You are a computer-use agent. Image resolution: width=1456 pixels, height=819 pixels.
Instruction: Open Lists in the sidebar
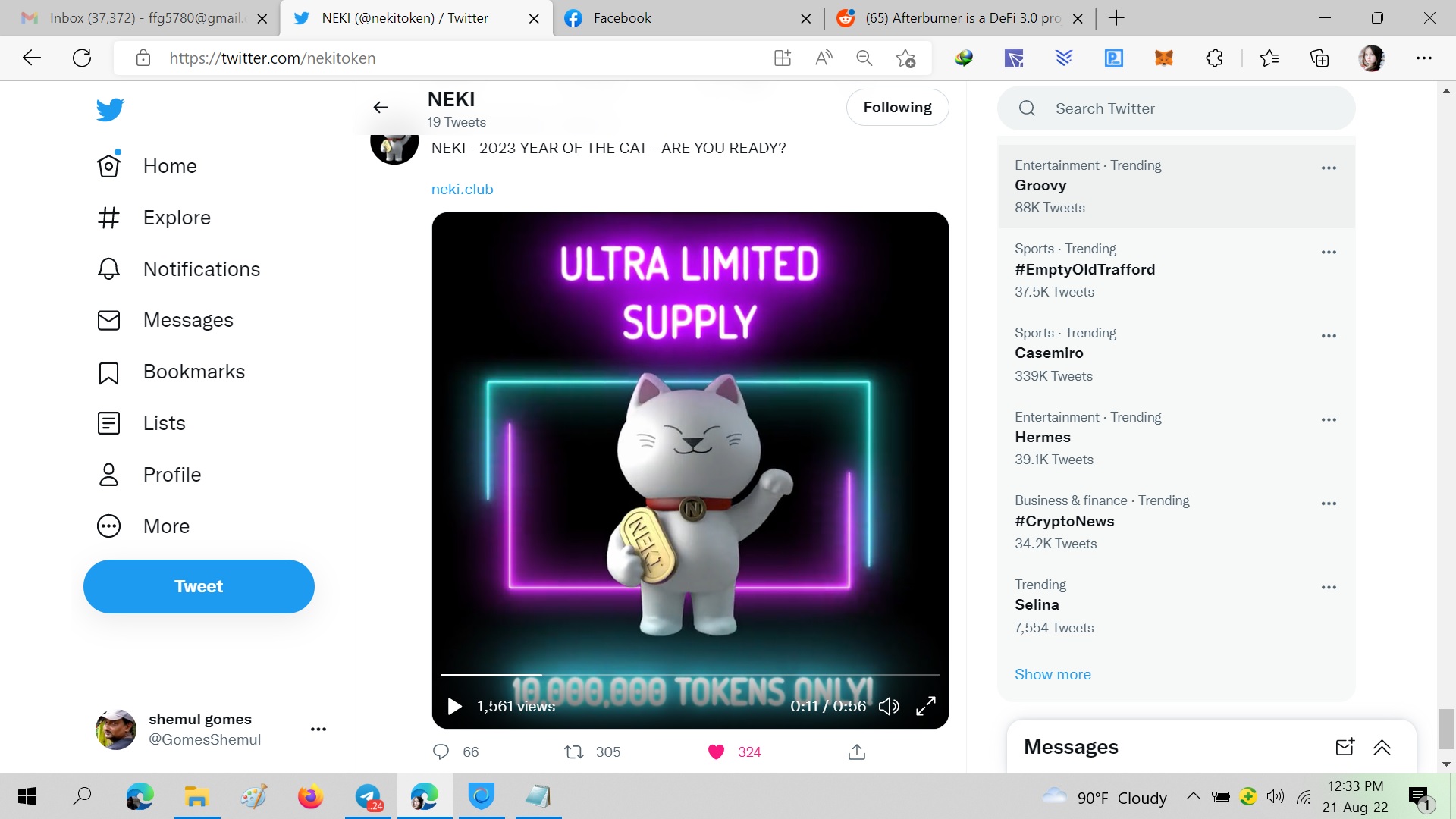142,423
